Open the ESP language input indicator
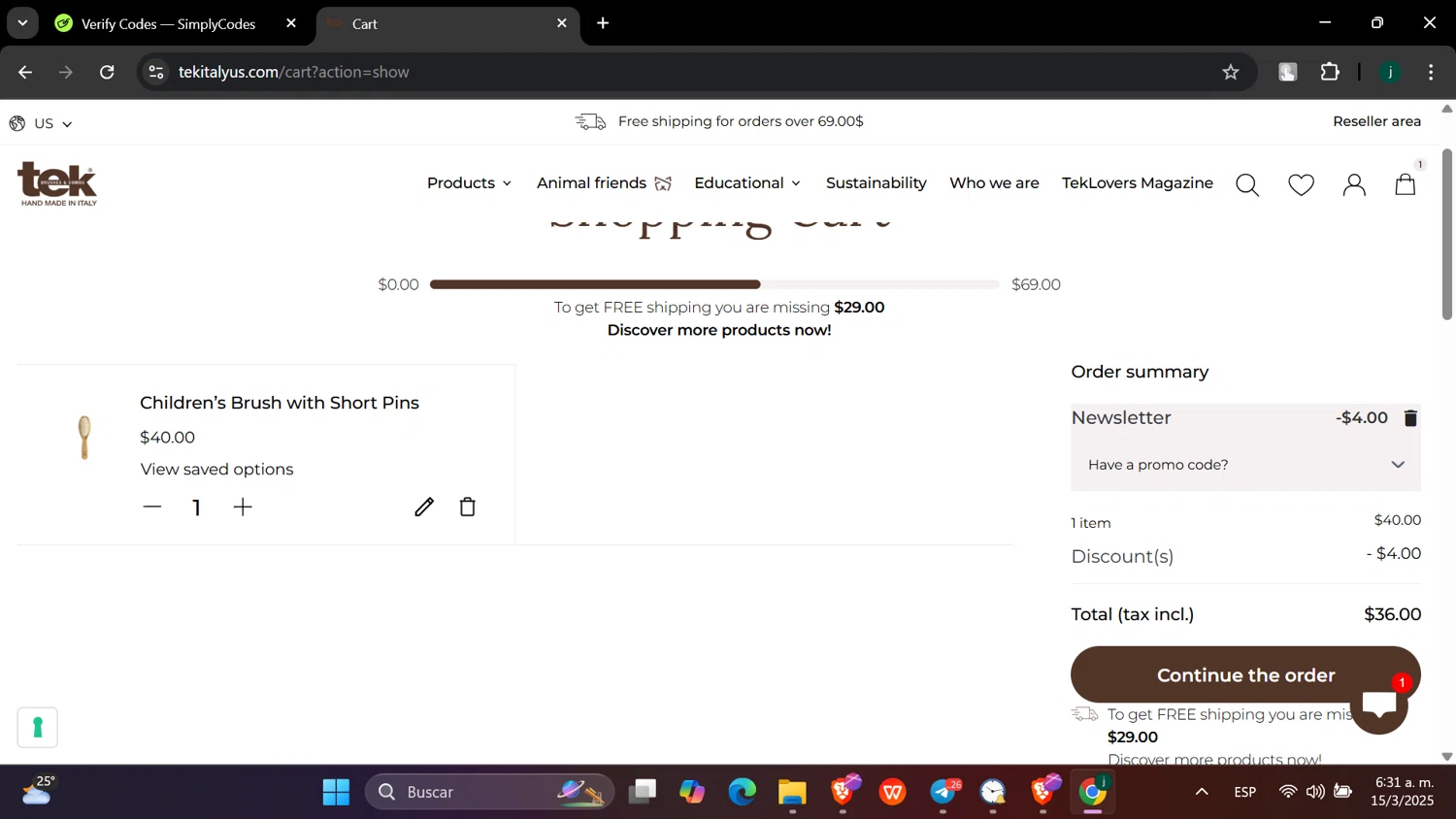The image size is (1456, 819). pos(1245,792)
